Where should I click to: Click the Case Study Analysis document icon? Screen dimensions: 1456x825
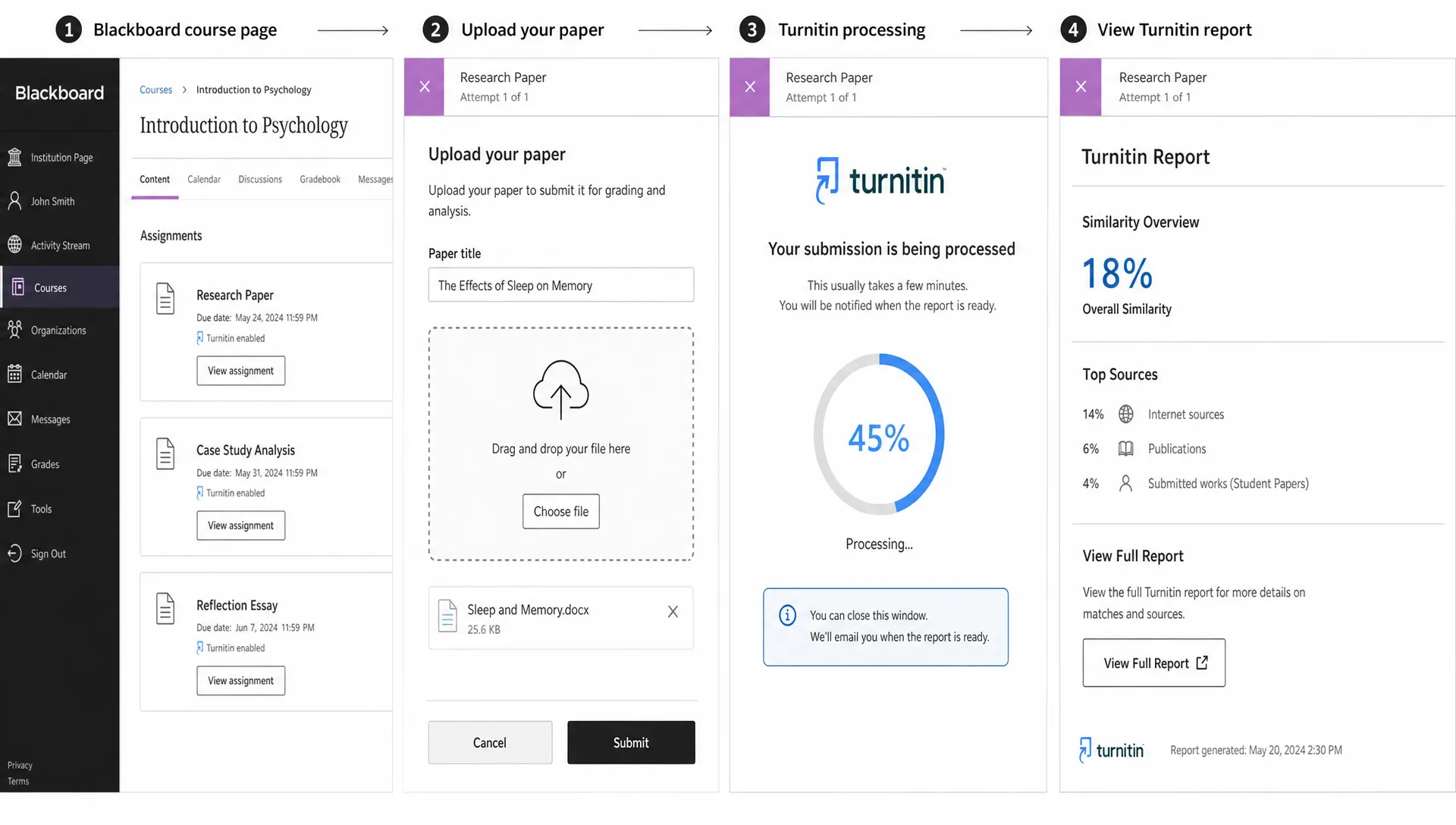coord(165,453)
